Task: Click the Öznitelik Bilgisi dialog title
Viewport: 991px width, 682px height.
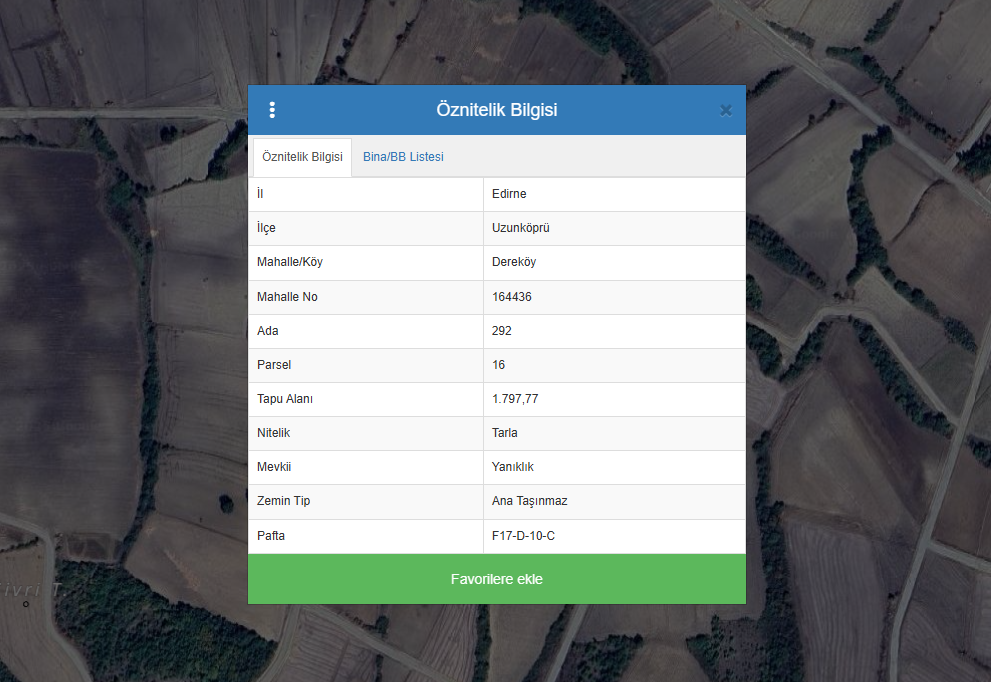Action: [497, 110]
